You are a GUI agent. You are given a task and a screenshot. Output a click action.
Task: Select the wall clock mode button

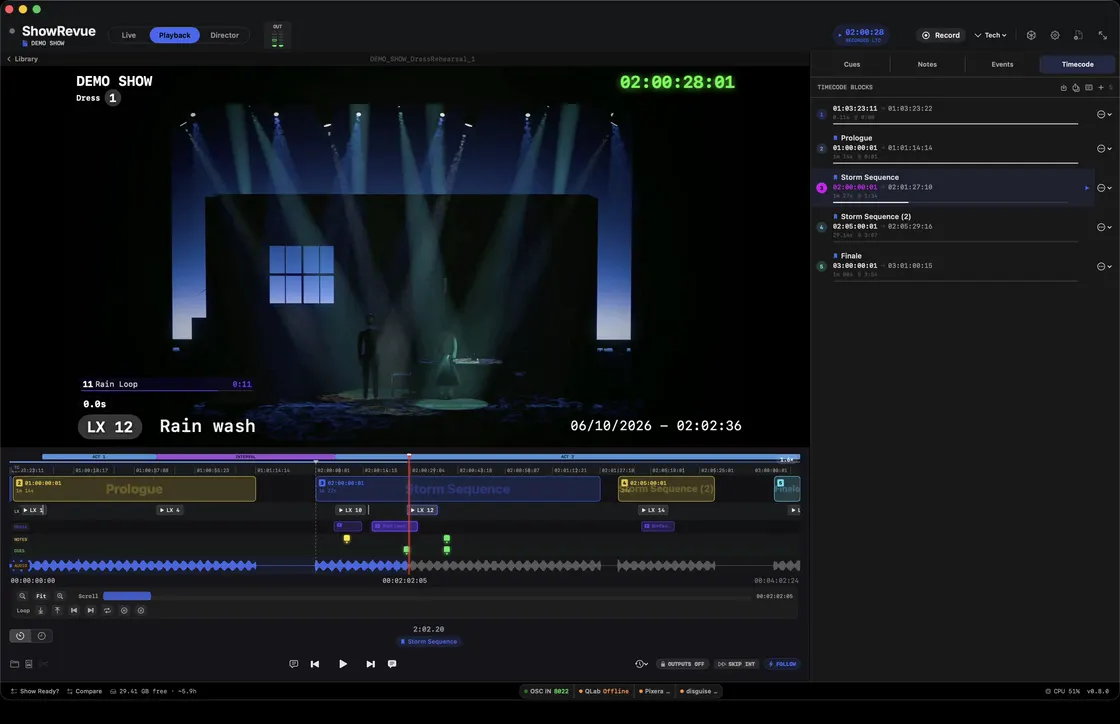41,636
